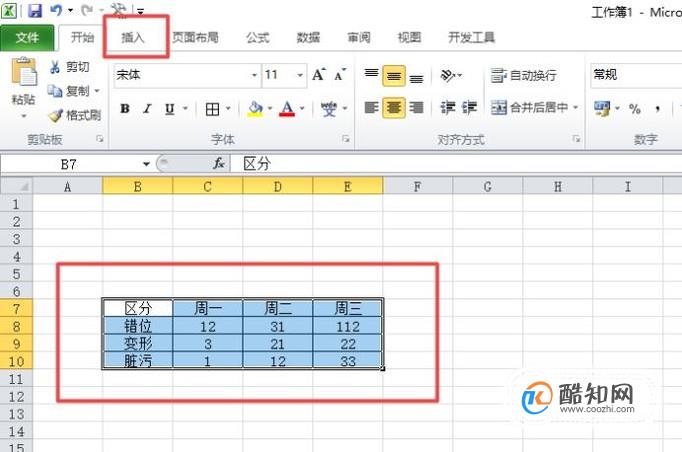Click the accounting number format icon

tap(602, 108)
